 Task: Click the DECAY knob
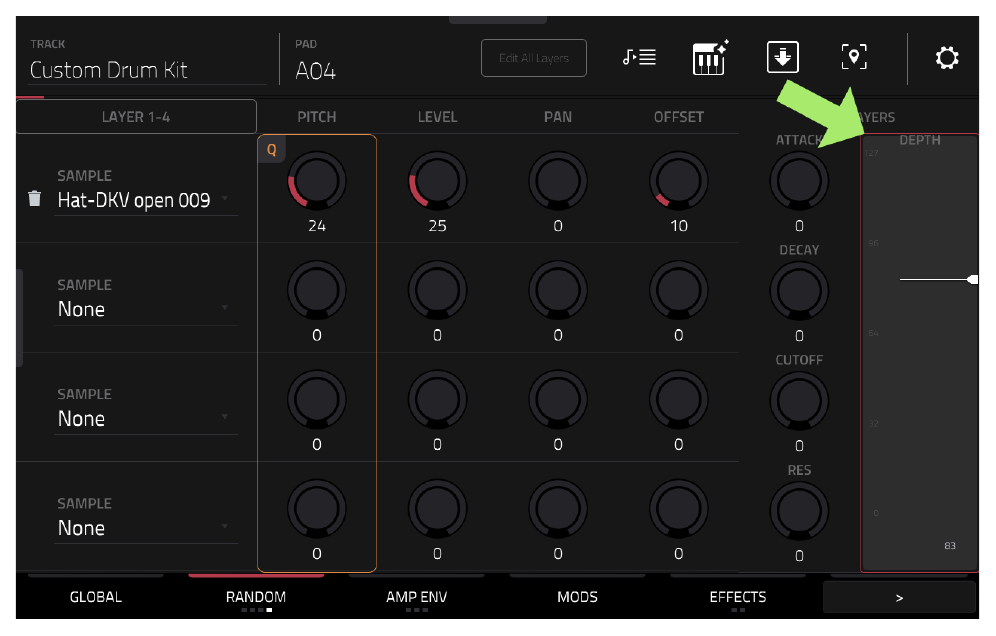pos(799,291)
